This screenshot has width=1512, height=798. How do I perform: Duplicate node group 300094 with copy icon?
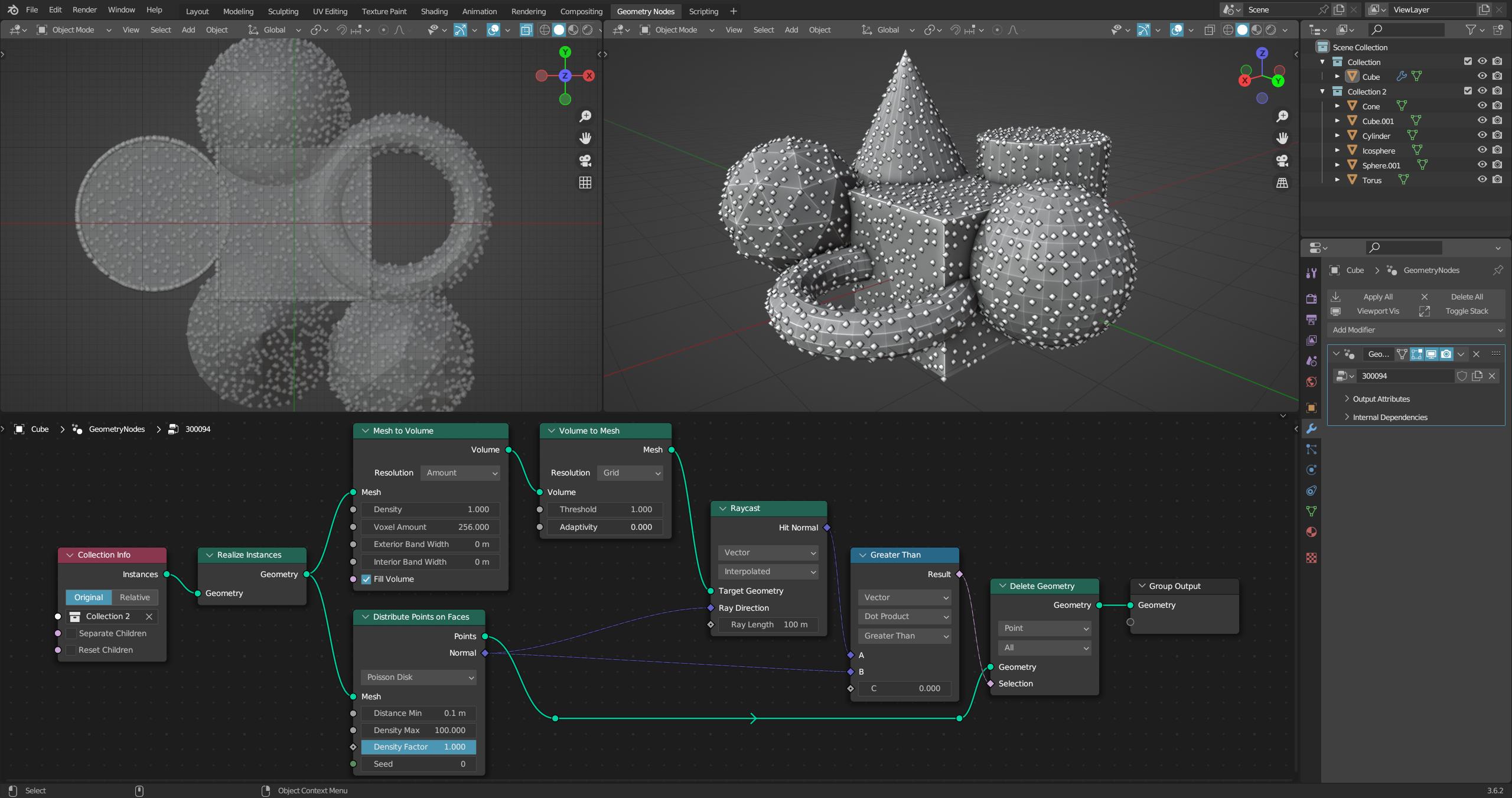pos(1477,376)
